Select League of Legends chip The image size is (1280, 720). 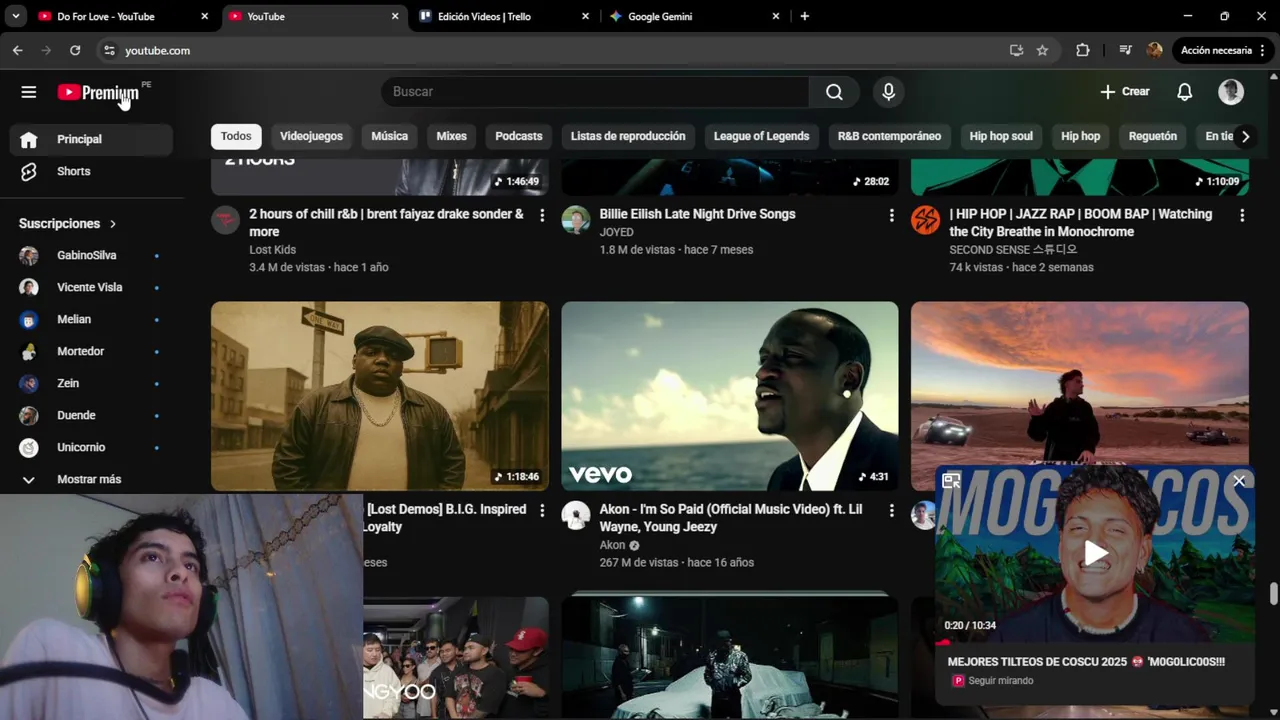[761, 136]
